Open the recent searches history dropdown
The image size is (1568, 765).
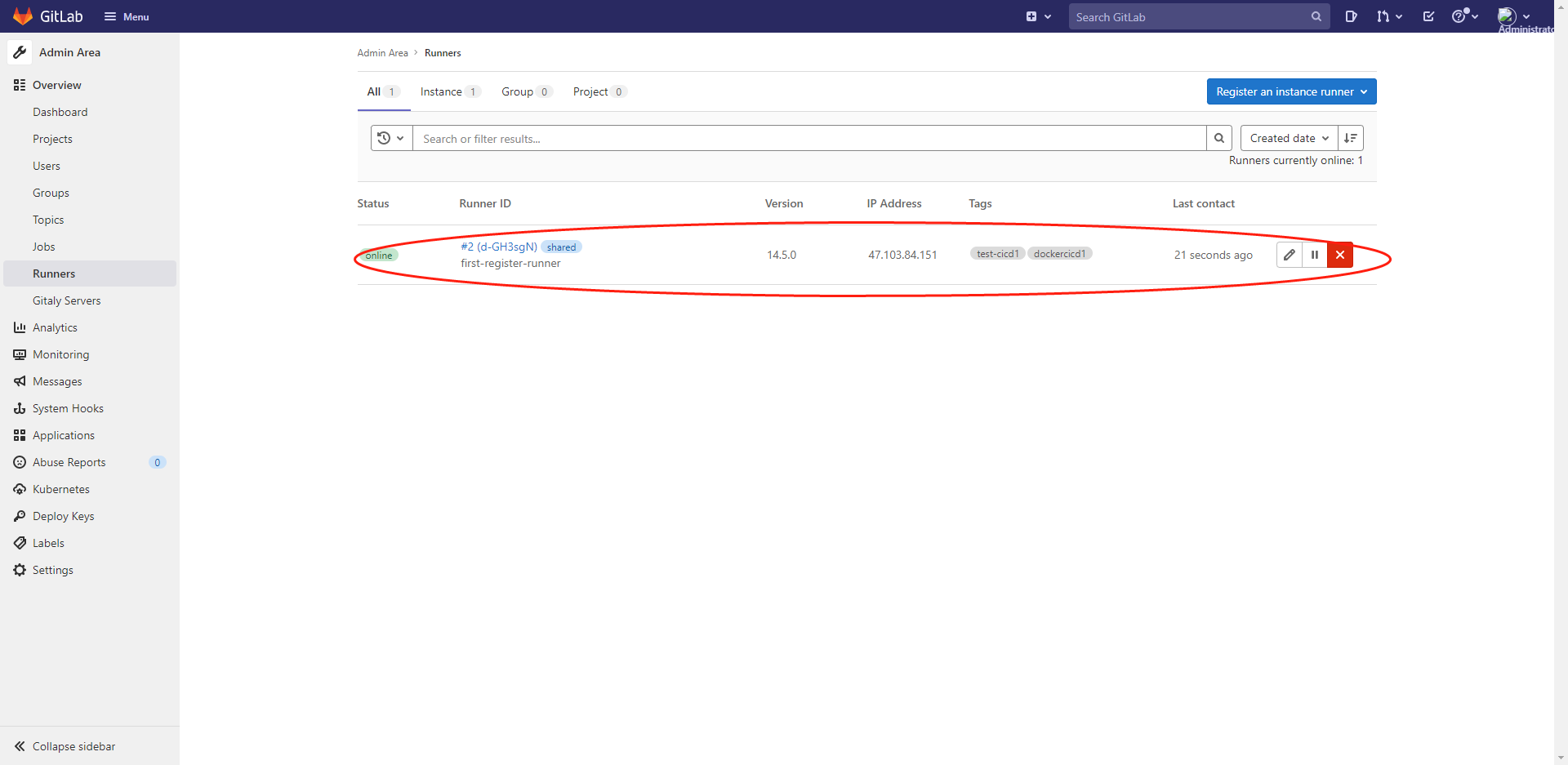391,138
